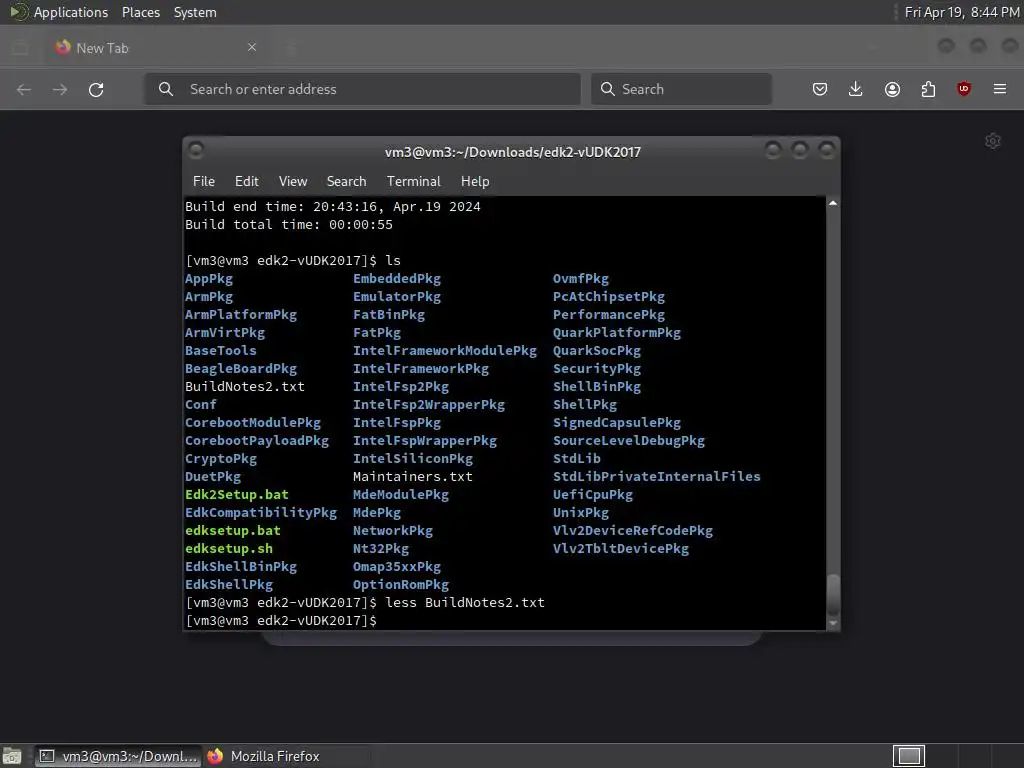
Task: Click terminal scrollbar down arrow
Action: 833,624
